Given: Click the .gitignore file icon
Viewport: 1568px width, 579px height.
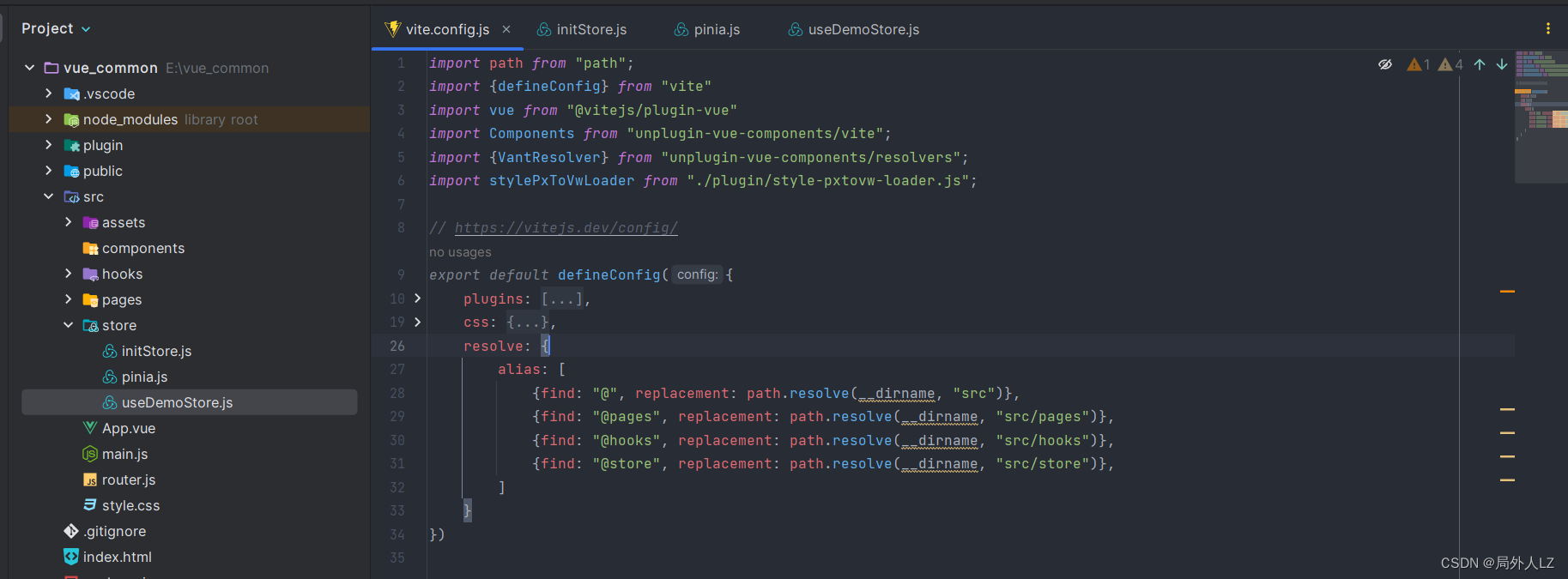Looking at the screenshot, I should tap(71, 531).
